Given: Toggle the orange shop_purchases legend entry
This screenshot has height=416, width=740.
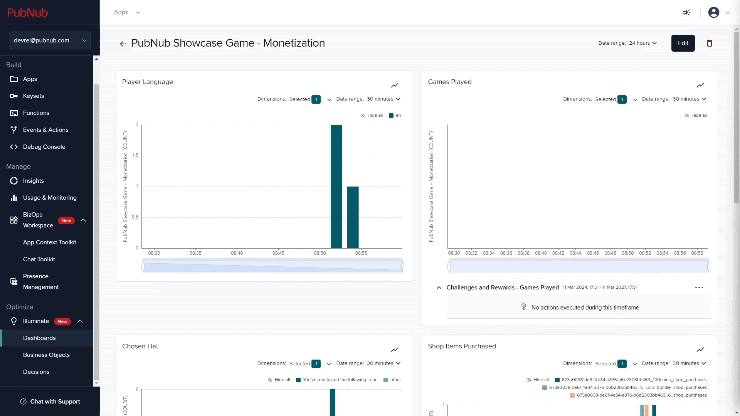Looking at the screenshot, I should coord(639,395).
